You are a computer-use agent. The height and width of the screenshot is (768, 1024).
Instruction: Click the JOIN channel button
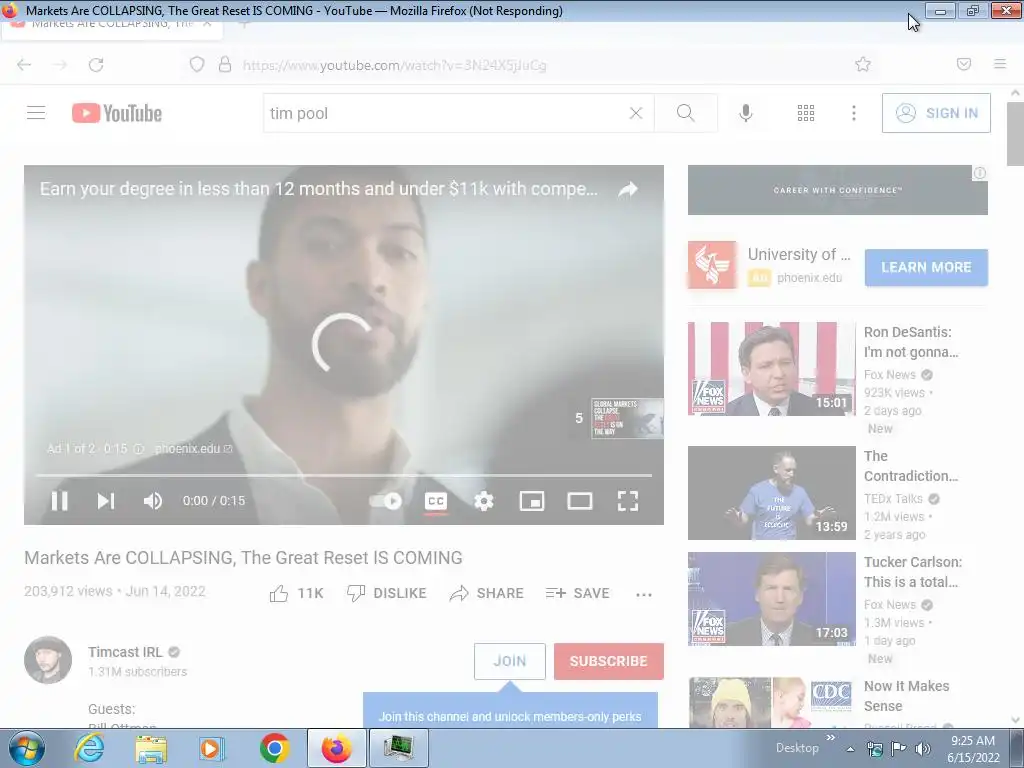(x=509, y=661)
